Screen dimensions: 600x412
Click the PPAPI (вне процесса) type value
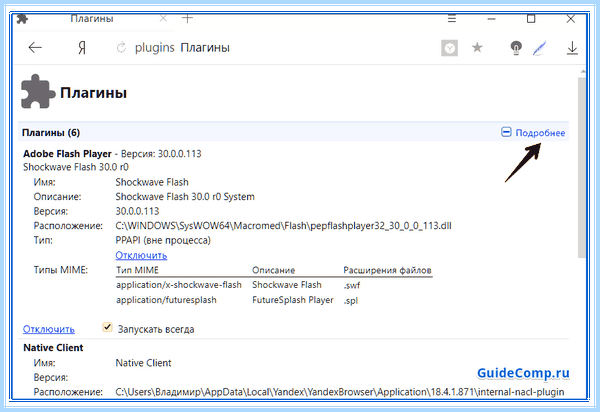(x=163, y=240)
